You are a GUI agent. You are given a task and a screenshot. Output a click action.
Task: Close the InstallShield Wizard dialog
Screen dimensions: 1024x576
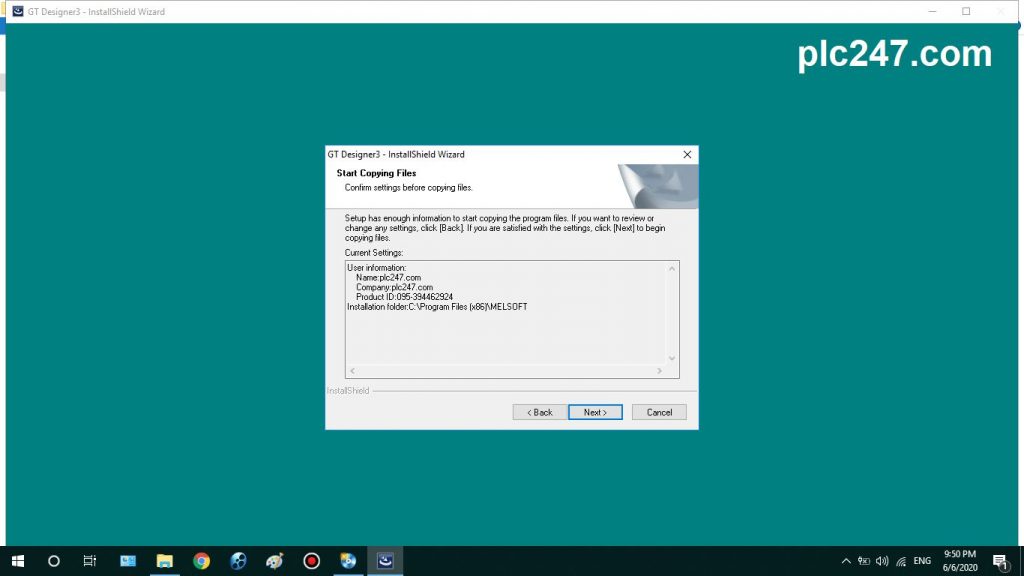click(x=687, y=155)
